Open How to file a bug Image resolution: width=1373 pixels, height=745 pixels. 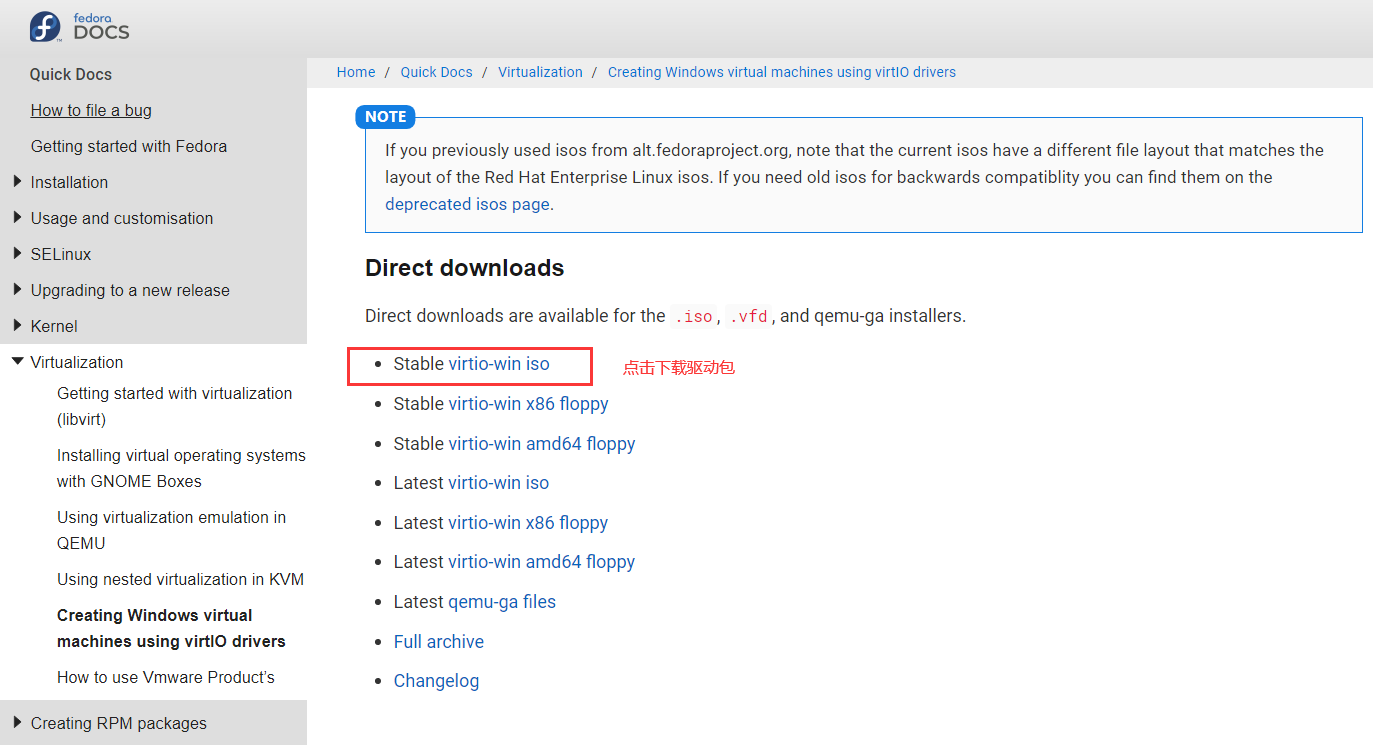pos(91,110)
